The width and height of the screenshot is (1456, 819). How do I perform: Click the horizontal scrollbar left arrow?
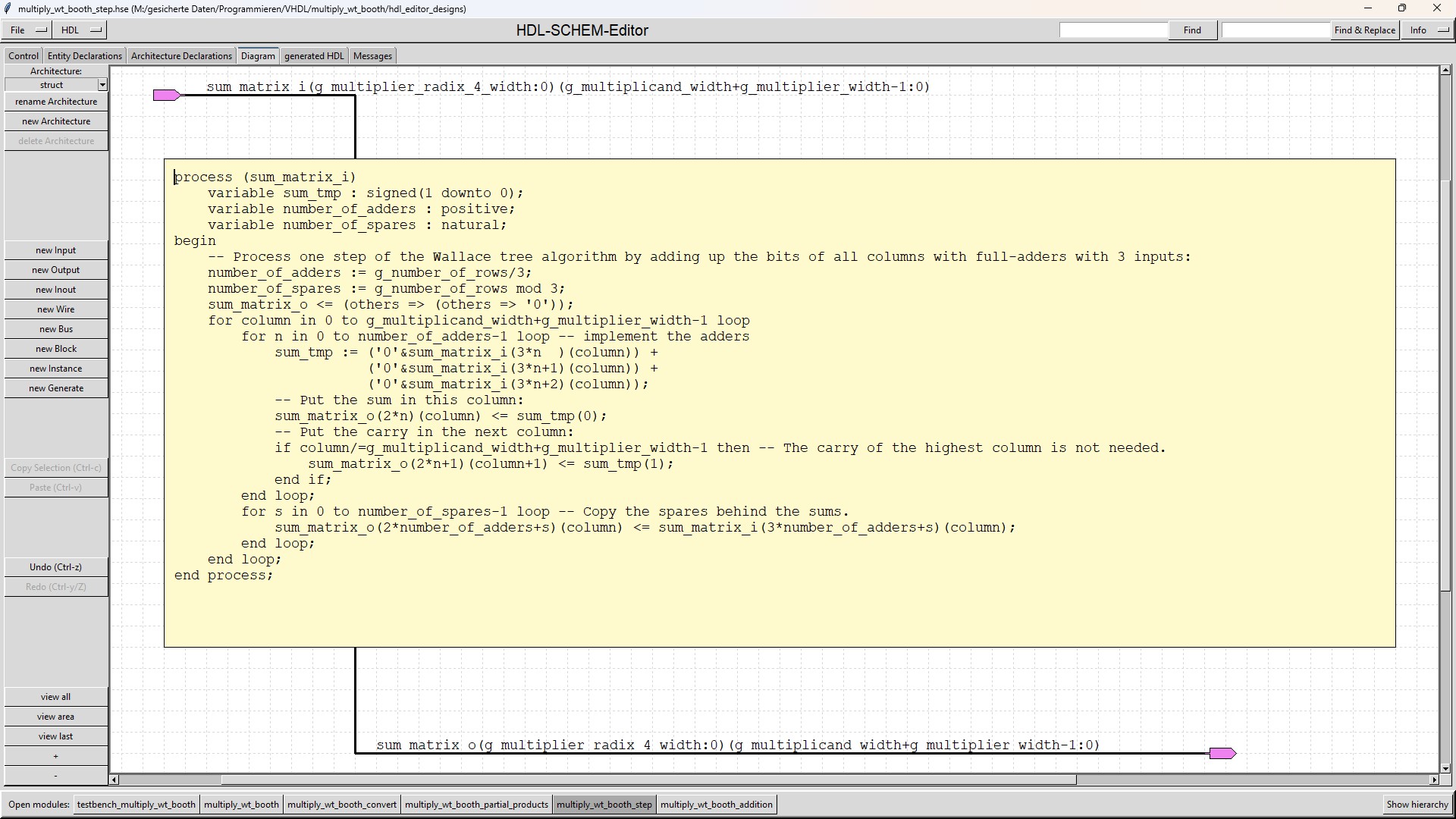click(115, 780)
